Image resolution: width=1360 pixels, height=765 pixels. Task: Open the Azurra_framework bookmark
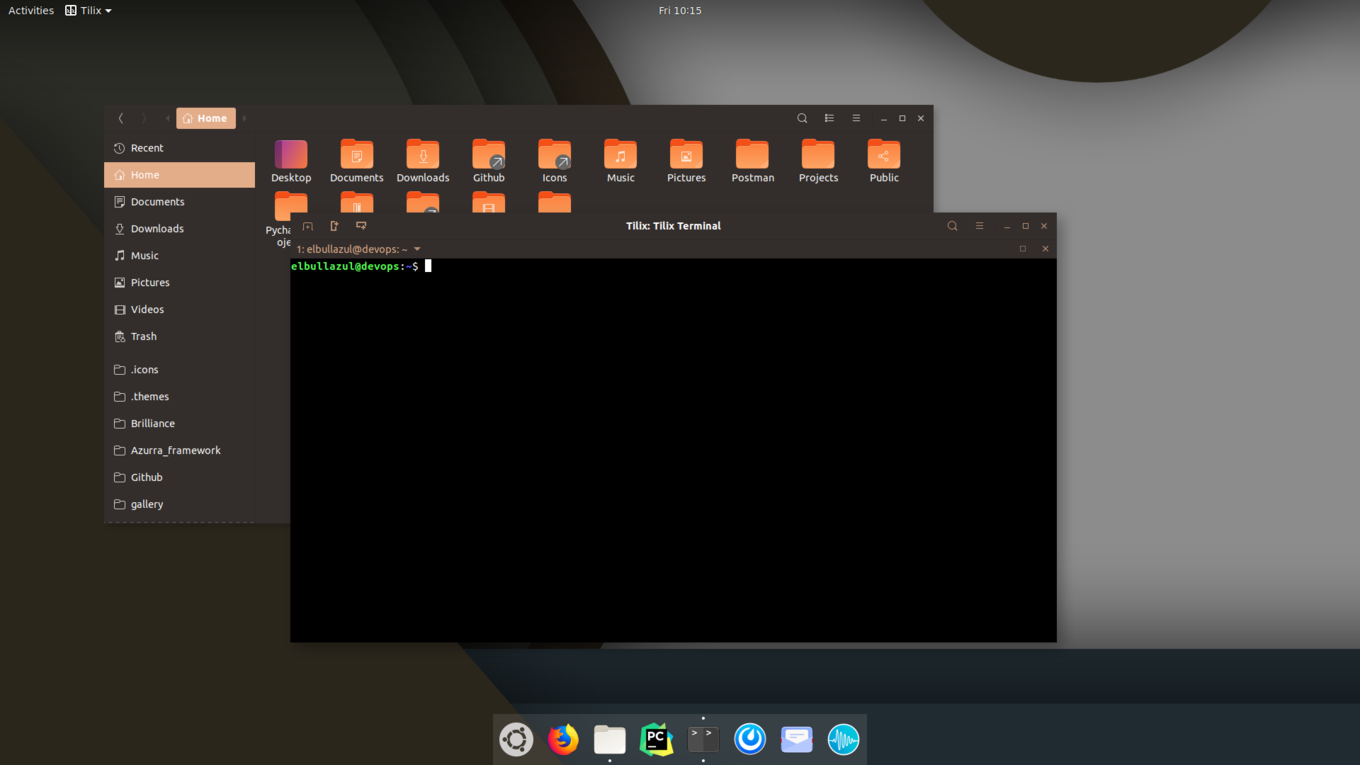click(x=179, y=451)
